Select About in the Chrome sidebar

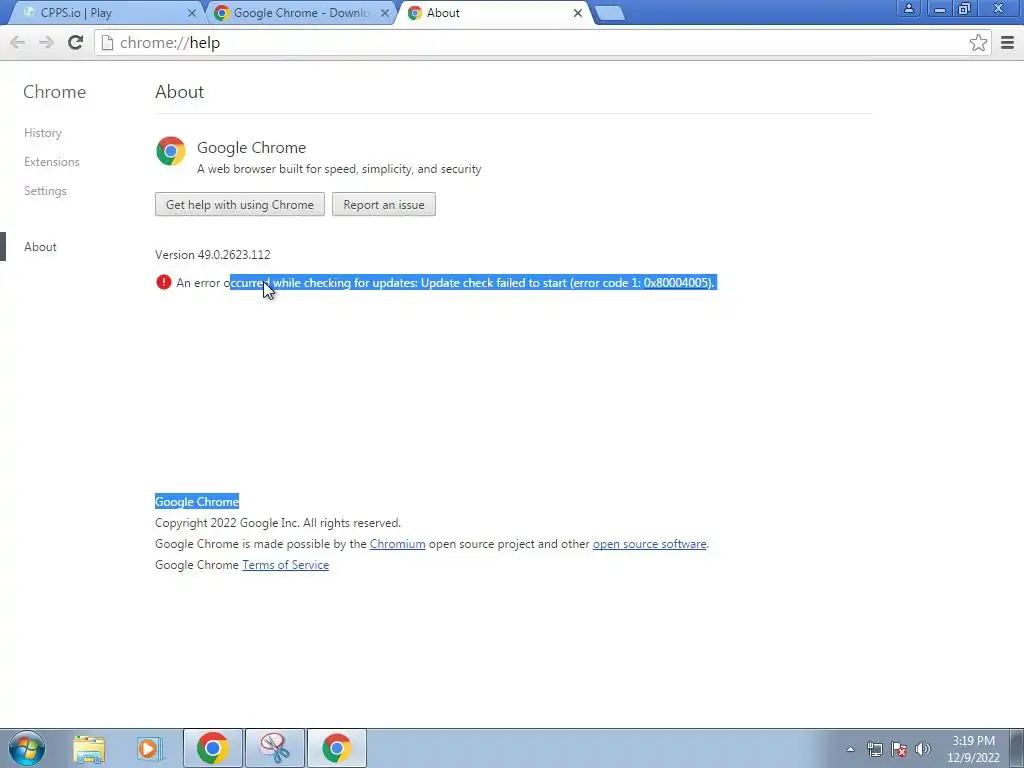click(40, 247)
